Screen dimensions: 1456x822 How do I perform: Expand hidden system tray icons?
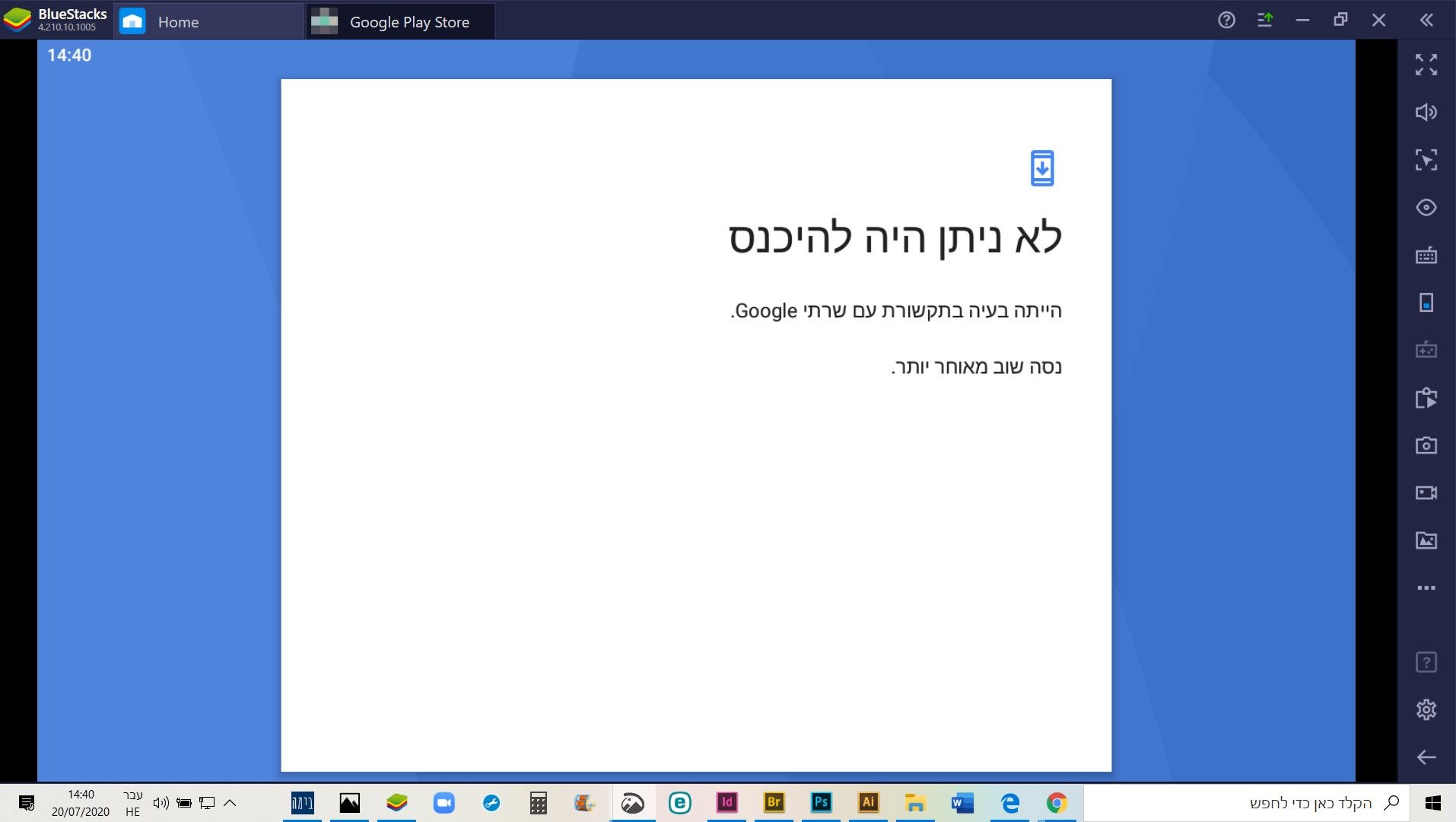tap(227, 802)
